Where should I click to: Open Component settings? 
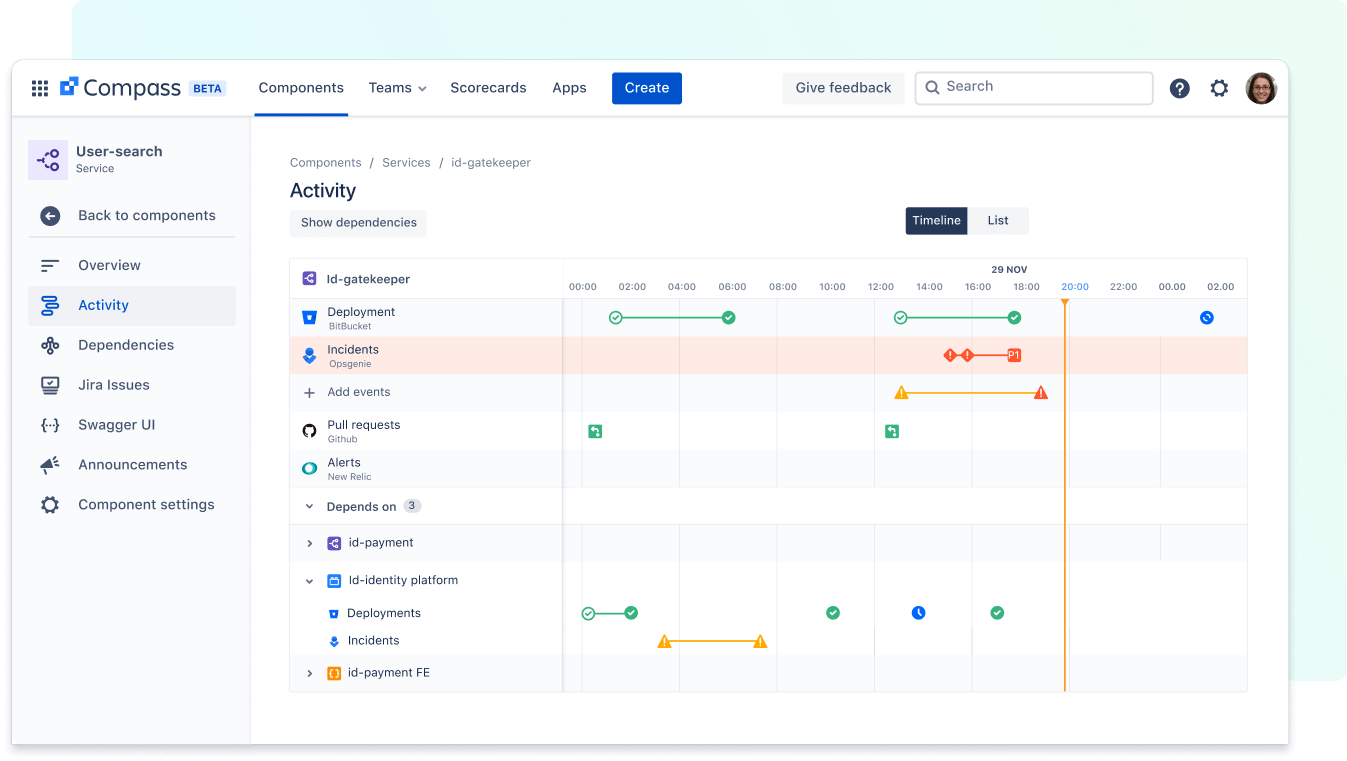146,504
